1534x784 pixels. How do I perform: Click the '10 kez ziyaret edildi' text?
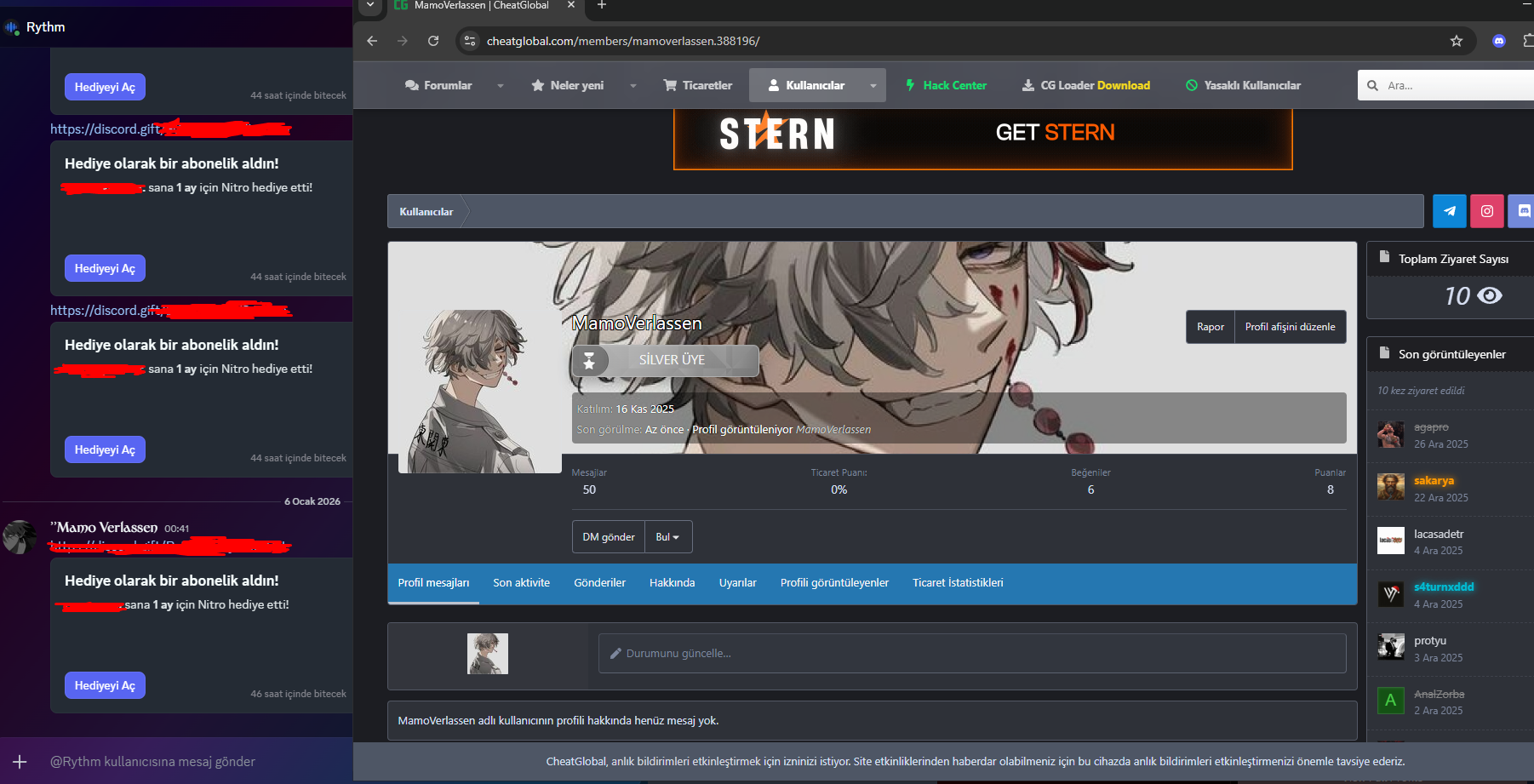[x=1421, y=391]
